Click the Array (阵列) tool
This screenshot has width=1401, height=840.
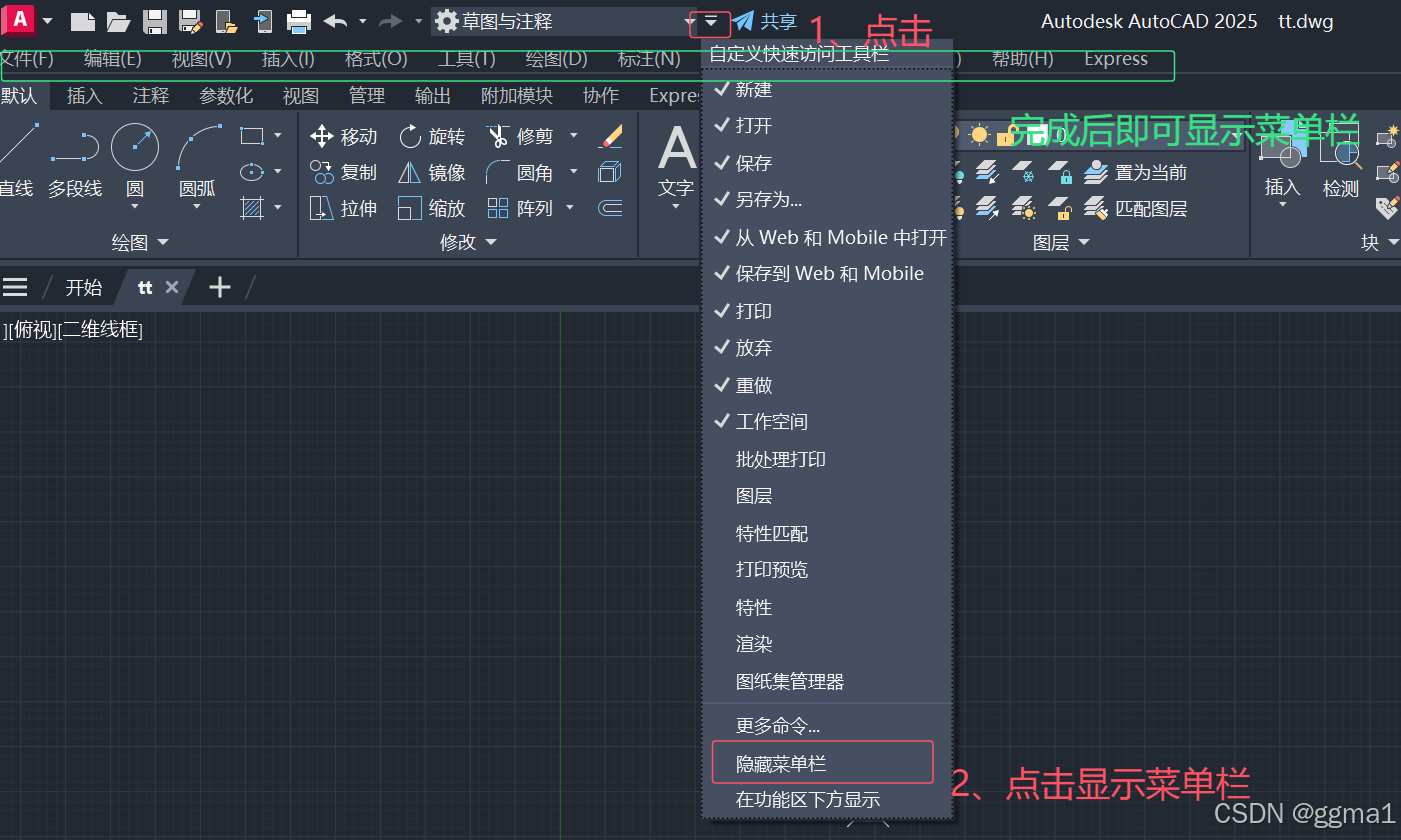tap(519, 208)
